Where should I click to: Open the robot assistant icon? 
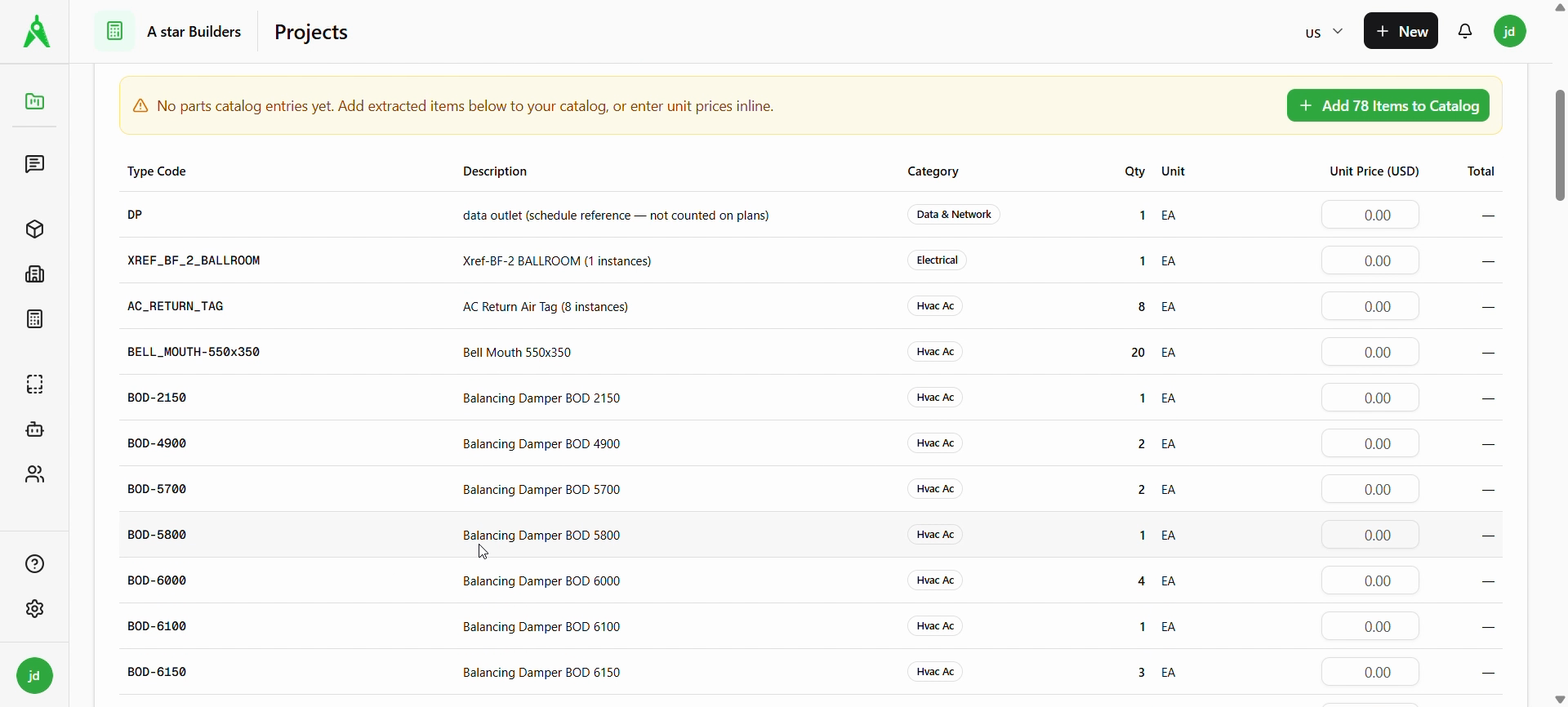[x=34, y=429]
